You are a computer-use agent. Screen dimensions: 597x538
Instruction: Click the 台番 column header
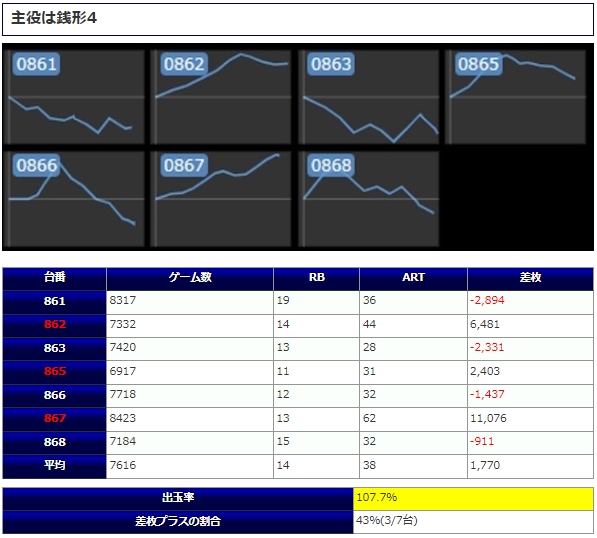click(x=54, y=279)
